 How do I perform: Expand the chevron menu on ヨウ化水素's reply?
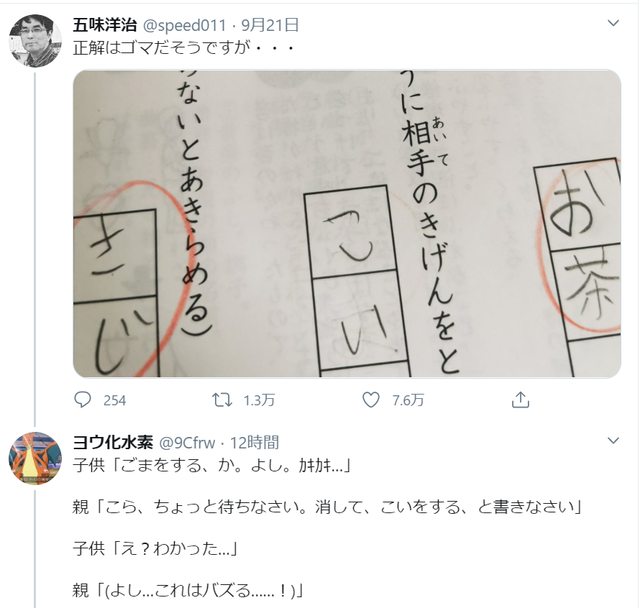[x=613, y=441]
